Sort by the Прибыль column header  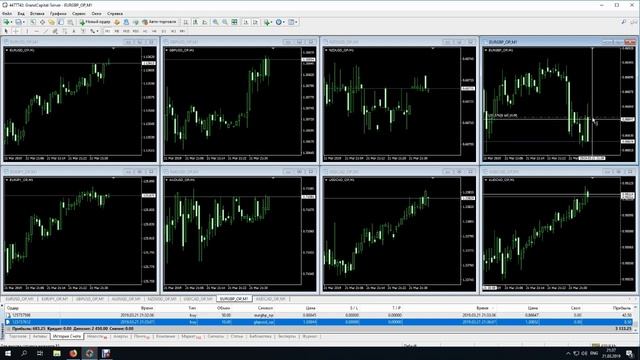click(x=622, y=308)
